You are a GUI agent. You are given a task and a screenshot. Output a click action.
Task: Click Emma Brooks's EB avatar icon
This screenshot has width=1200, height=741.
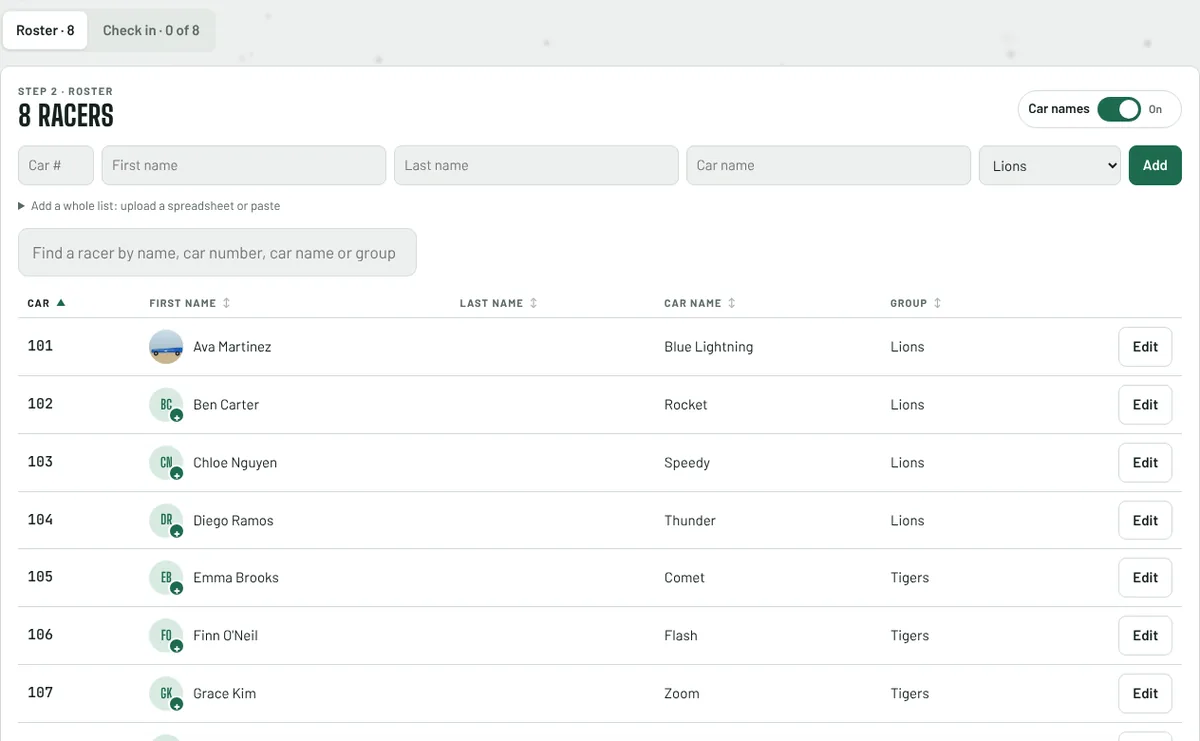[166, 578]
